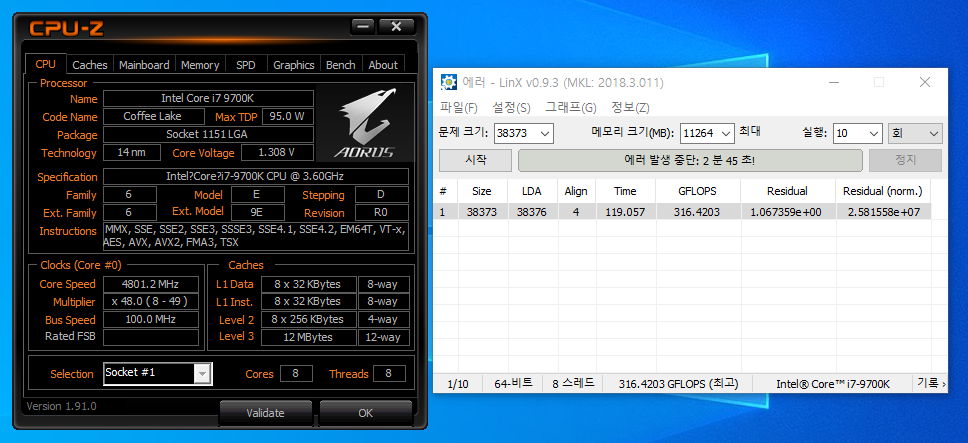Click the Level 2 8 x 256 KBytes field
The width and height of the screenshot is (968, 443).
(309, 320)
